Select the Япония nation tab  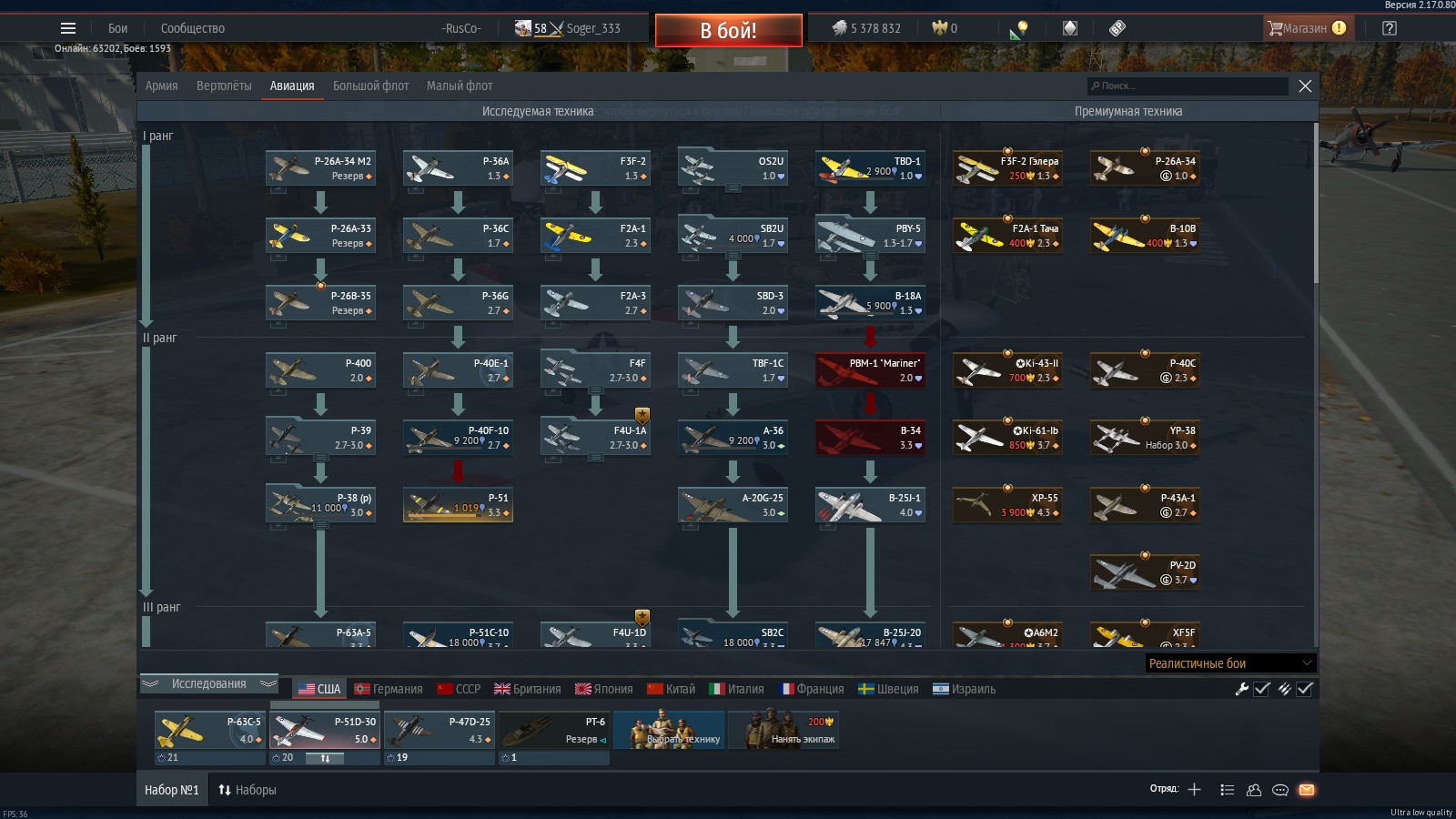tap(604, 689)
